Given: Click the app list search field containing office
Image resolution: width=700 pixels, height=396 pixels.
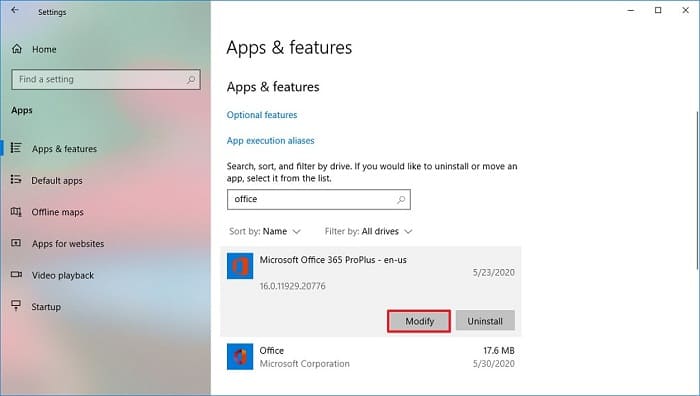Looking at the screenshot, I should click(319, 200).
